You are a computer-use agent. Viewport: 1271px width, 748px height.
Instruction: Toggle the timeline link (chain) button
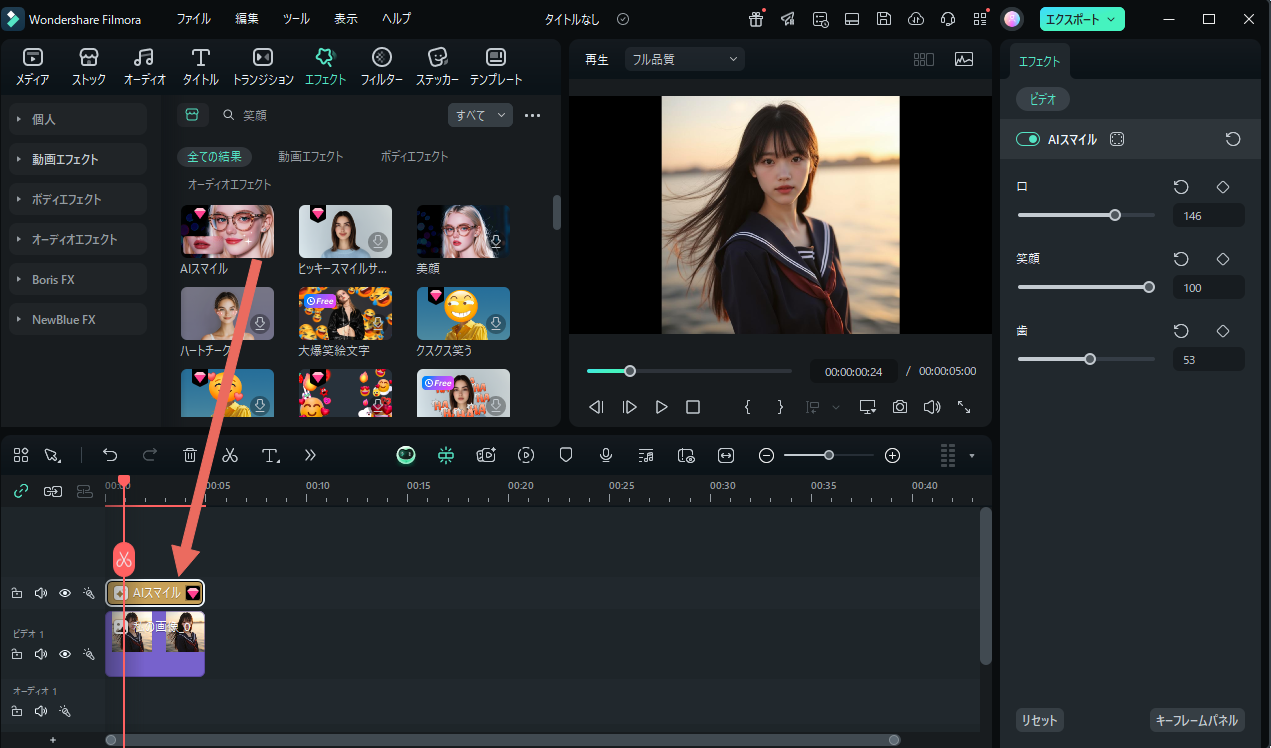click(x=21, y=491)
